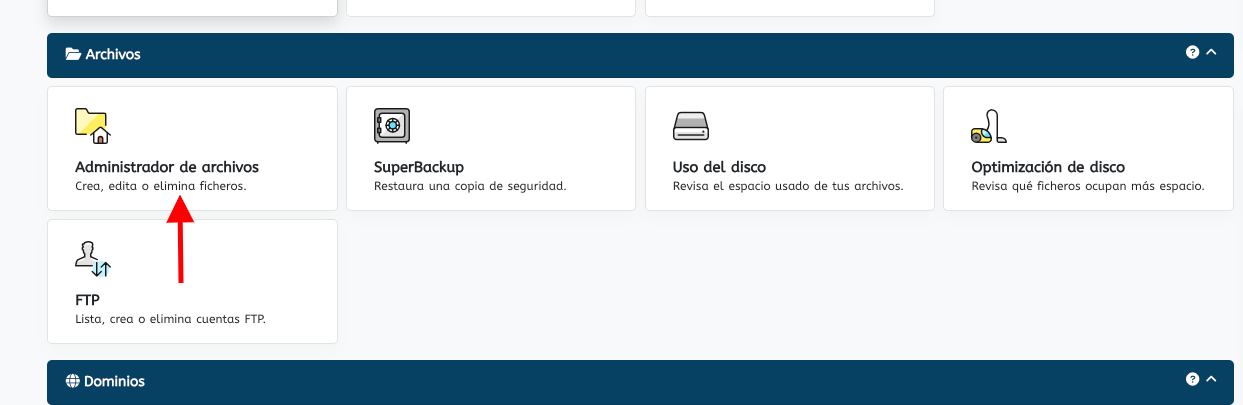Click 'Lista, crea o elimina cuentas FTP.' text
The height and width of the screenshot is (405, 1243).
(170, 319)
